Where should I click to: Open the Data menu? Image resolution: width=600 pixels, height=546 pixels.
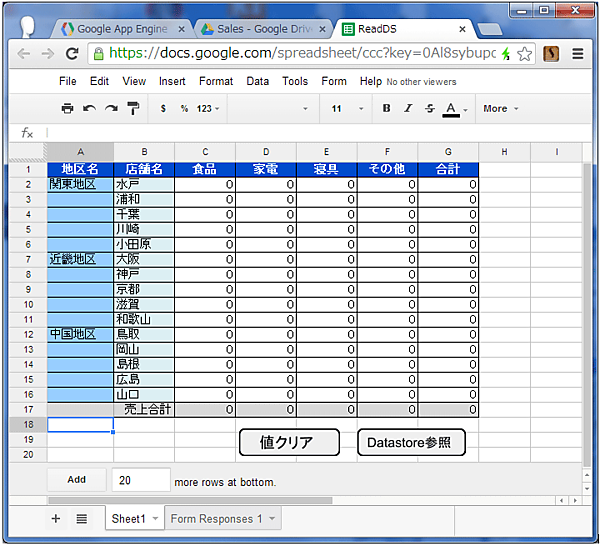click(257, 81)
